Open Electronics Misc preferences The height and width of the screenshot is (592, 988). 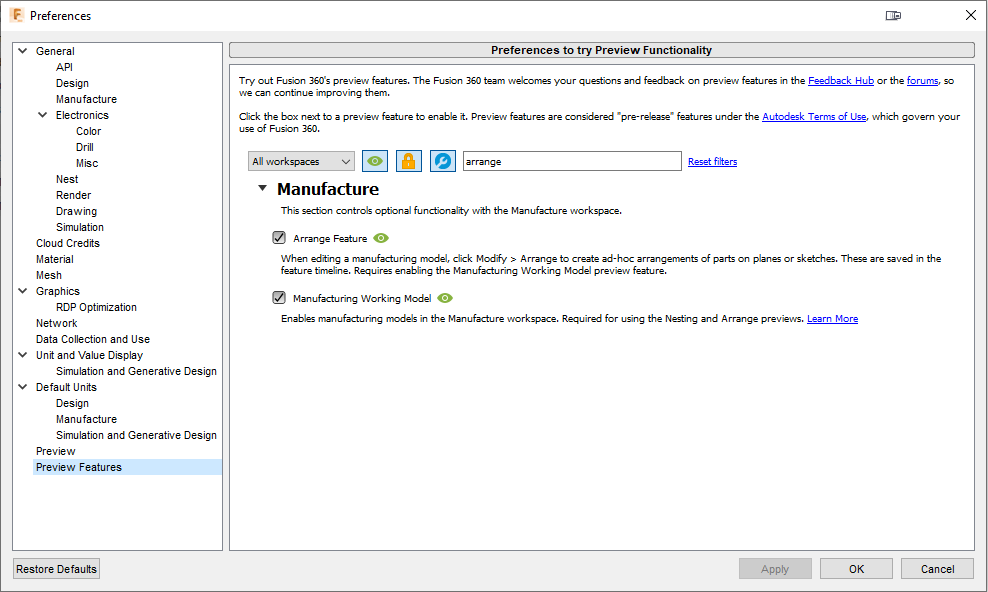click(87, 163)
